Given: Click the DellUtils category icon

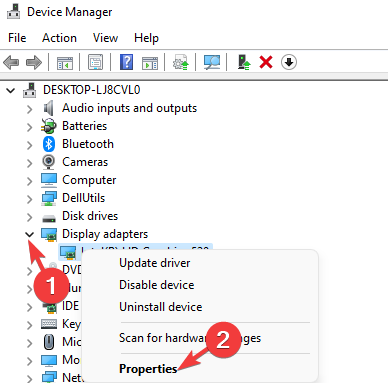Looking at the screenshot, I should 49,198.
